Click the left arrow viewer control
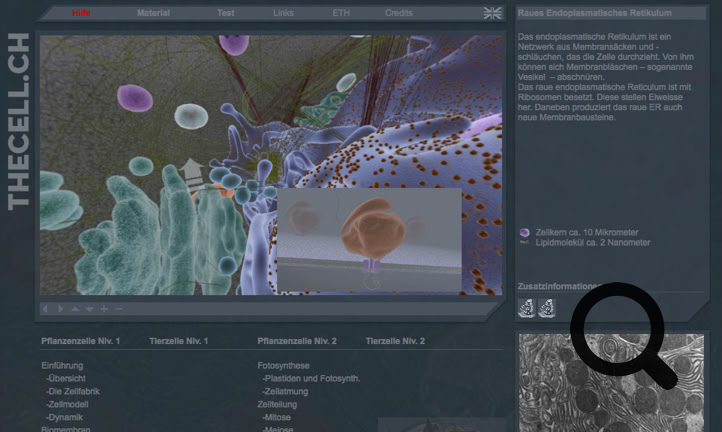722x432 pixels. tap(45, 309)
